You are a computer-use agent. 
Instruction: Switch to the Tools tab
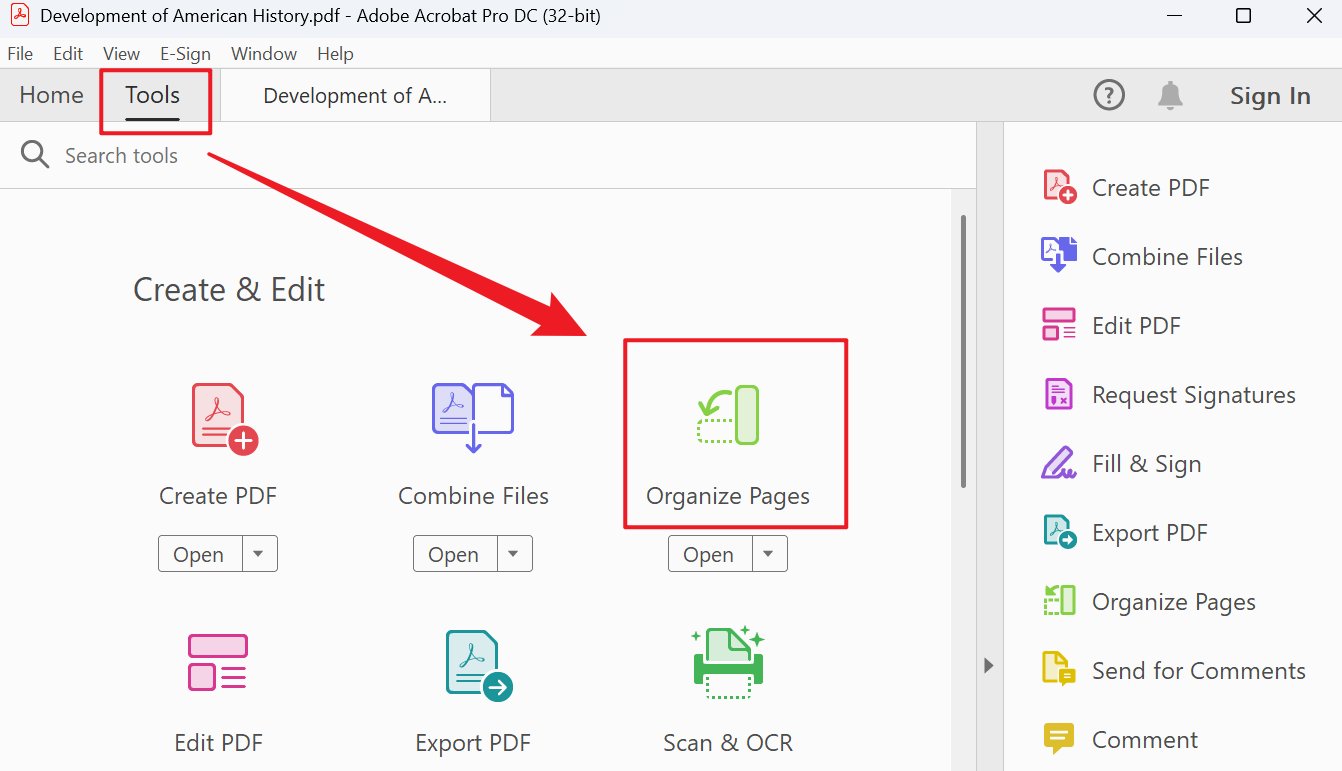[x=153, y=96]
